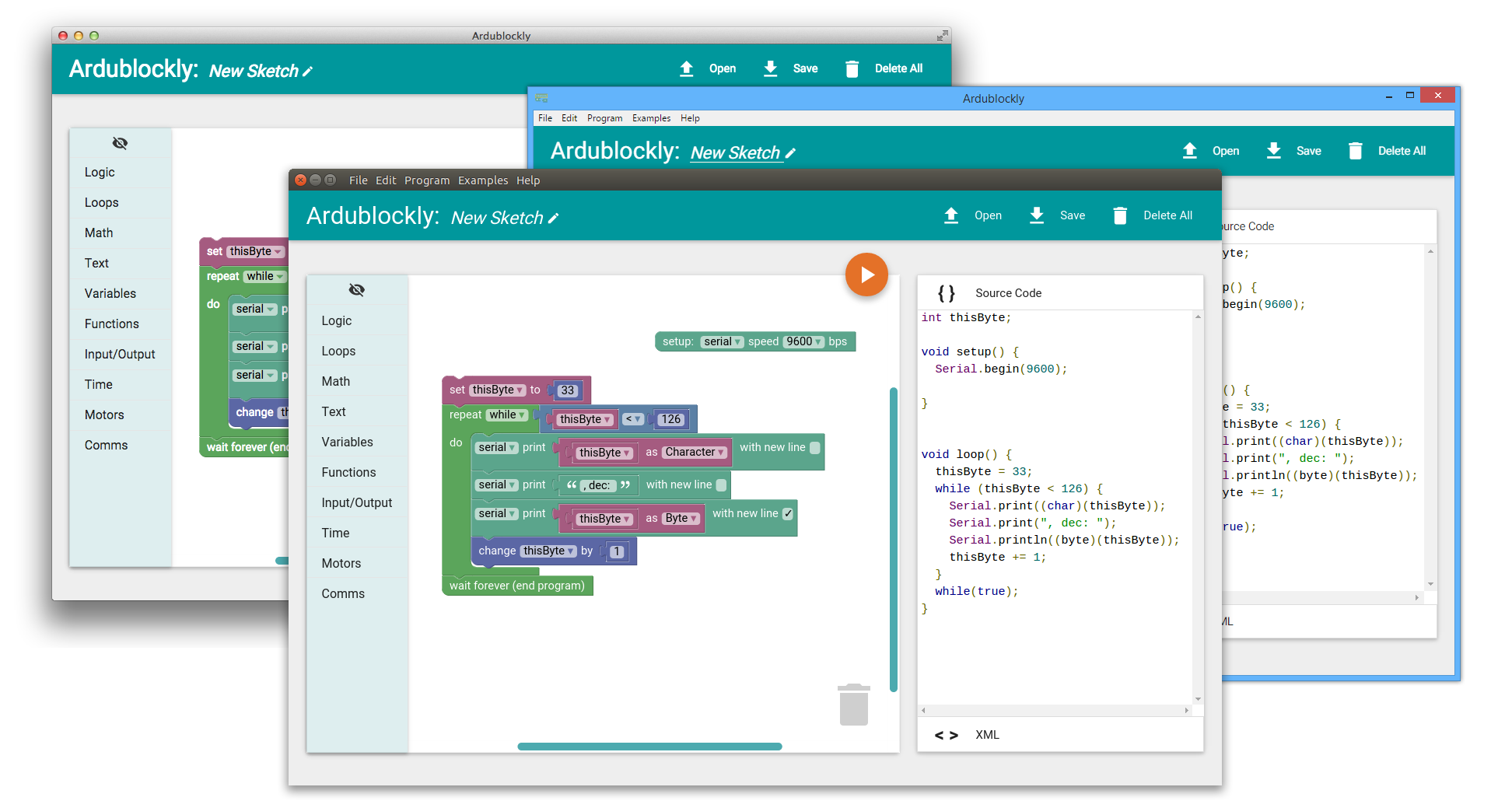Click the orange play upload button
1512x808 pixels.
click(x=866, y=275)
